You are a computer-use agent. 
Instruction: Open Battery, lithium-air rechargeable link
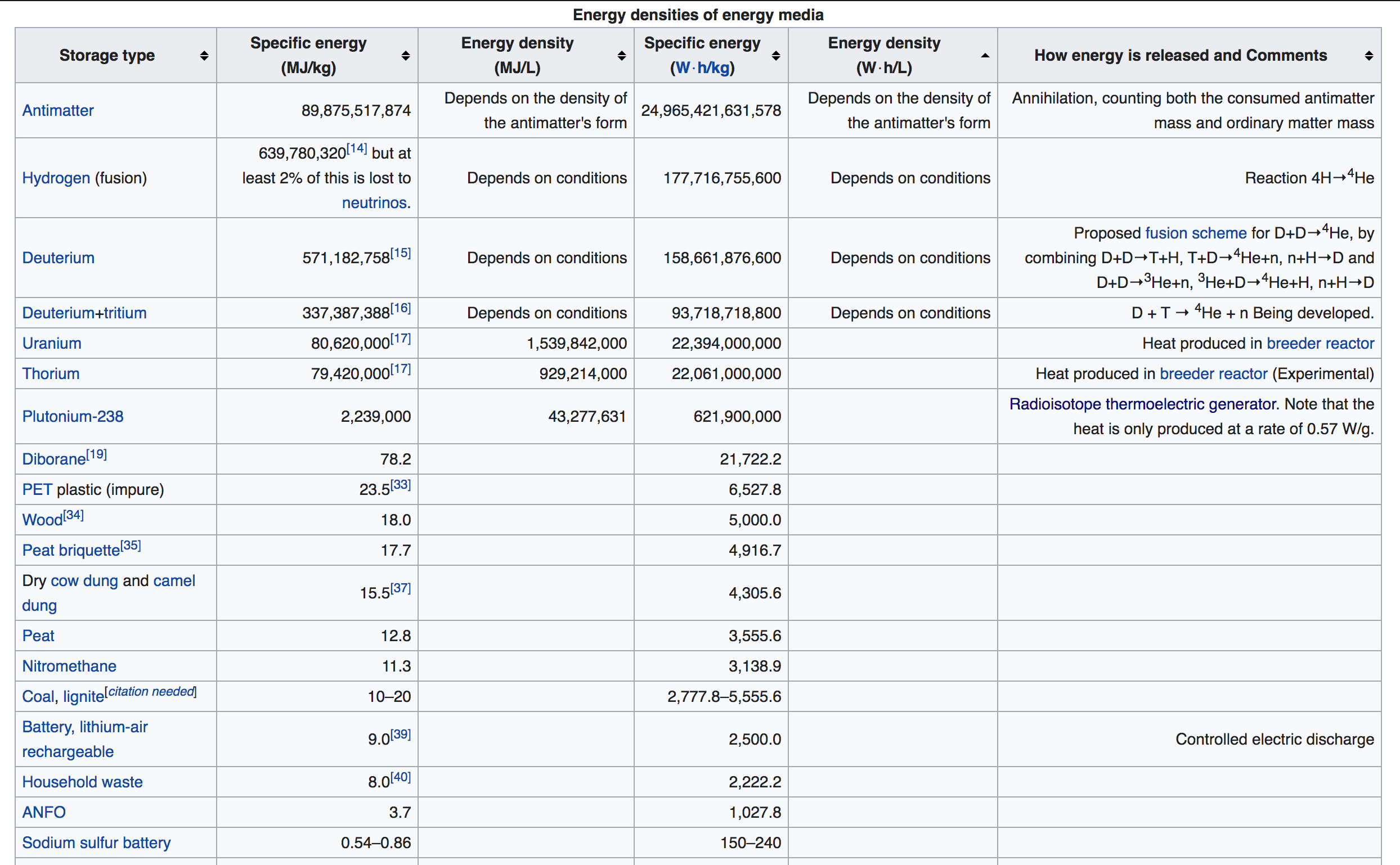(x=85, y=727)
